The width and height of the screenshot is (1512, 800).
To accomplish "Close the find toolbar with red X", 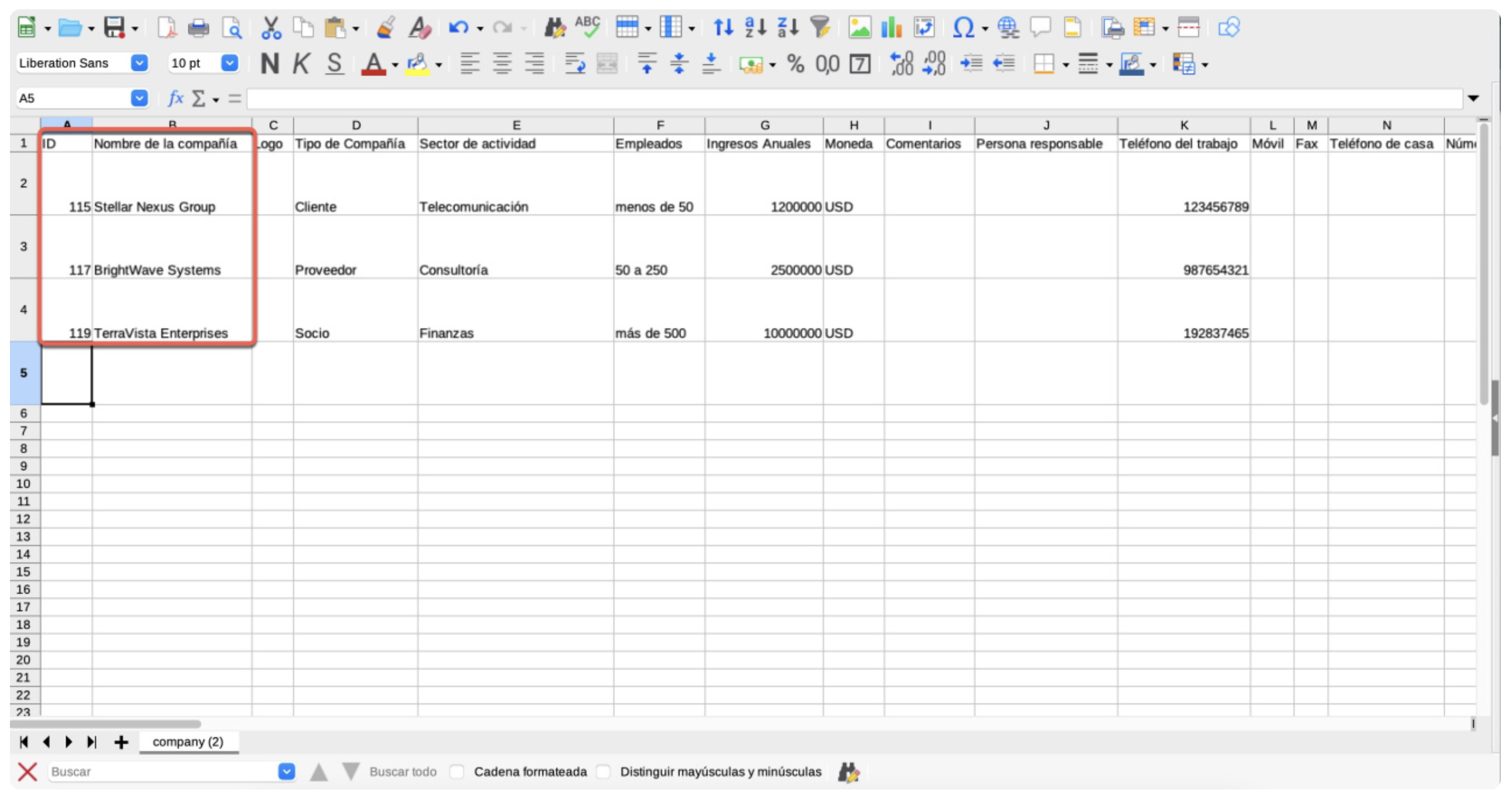I will click(27, 771).
